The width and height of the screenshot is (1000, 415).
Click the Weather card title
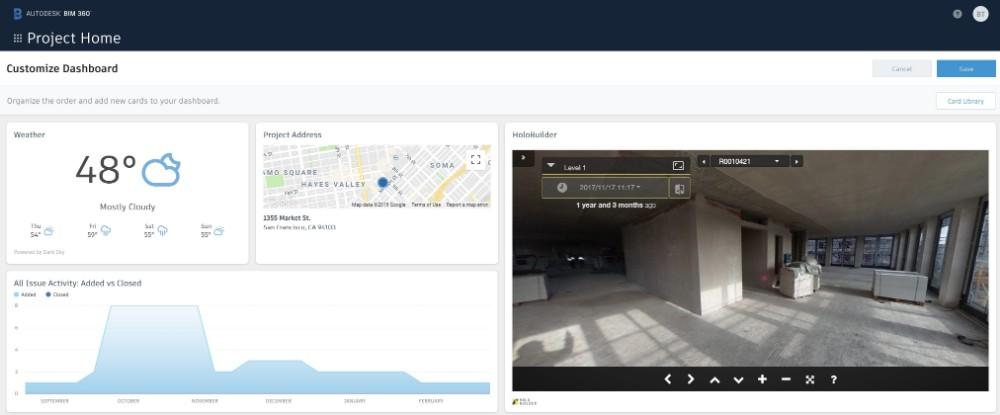pyautogui.click(x=29, y=135)
